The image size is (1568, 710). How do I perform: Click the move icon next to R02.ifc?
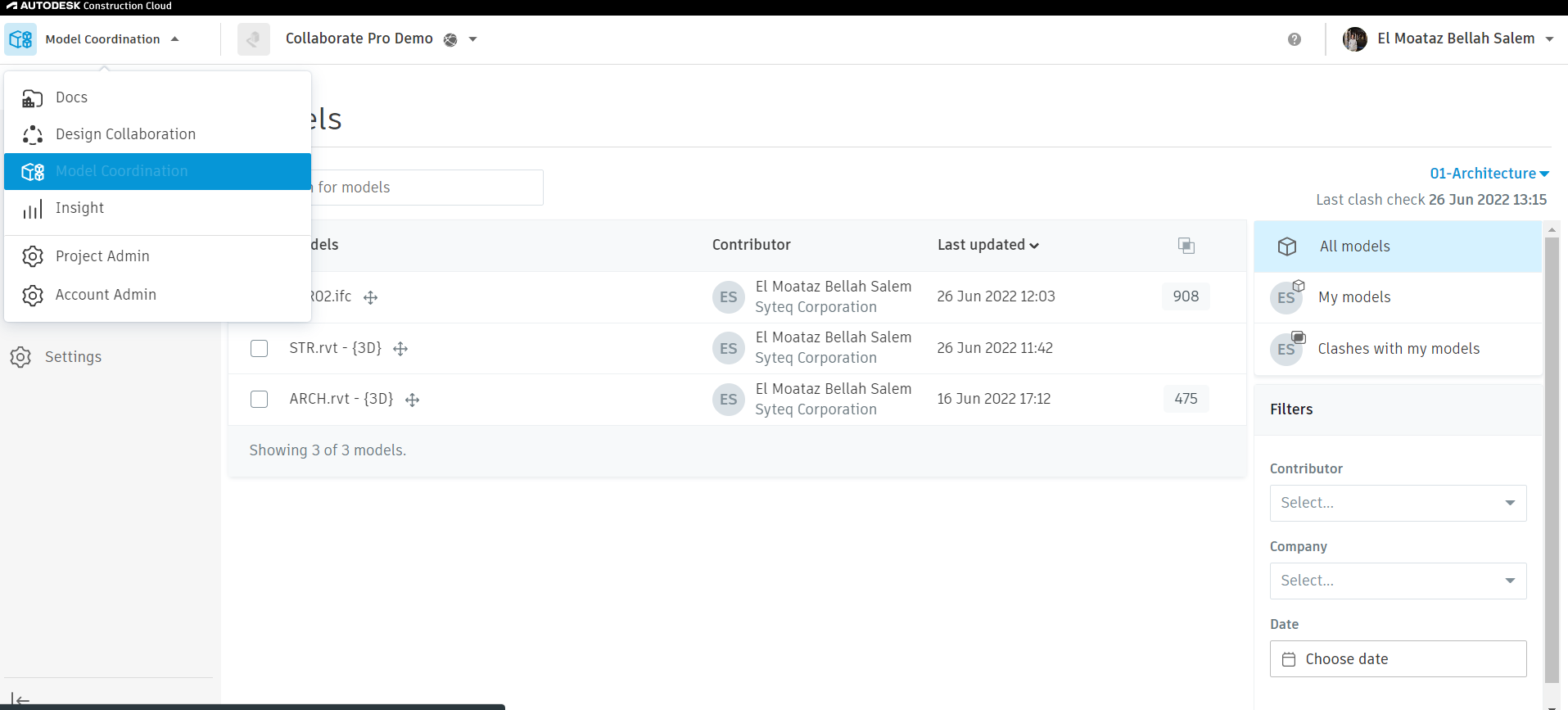tap(371, 298)
